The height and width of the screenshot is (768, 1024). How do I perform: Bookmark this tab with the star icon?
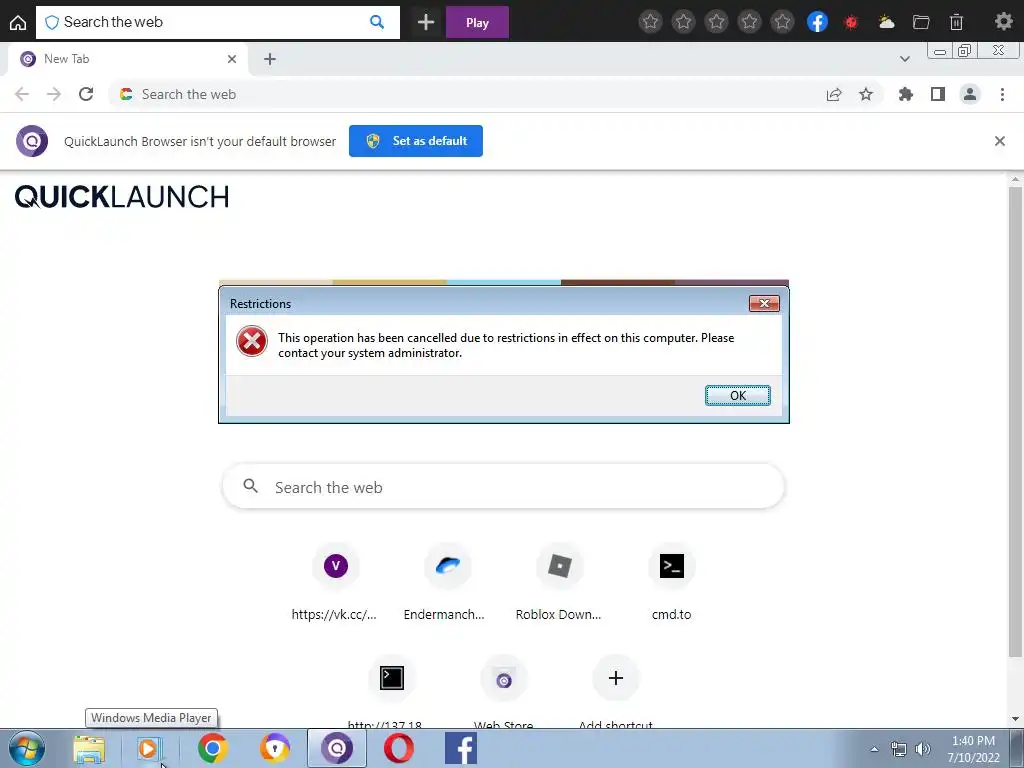pyautogui.click(x=866, y=94)
